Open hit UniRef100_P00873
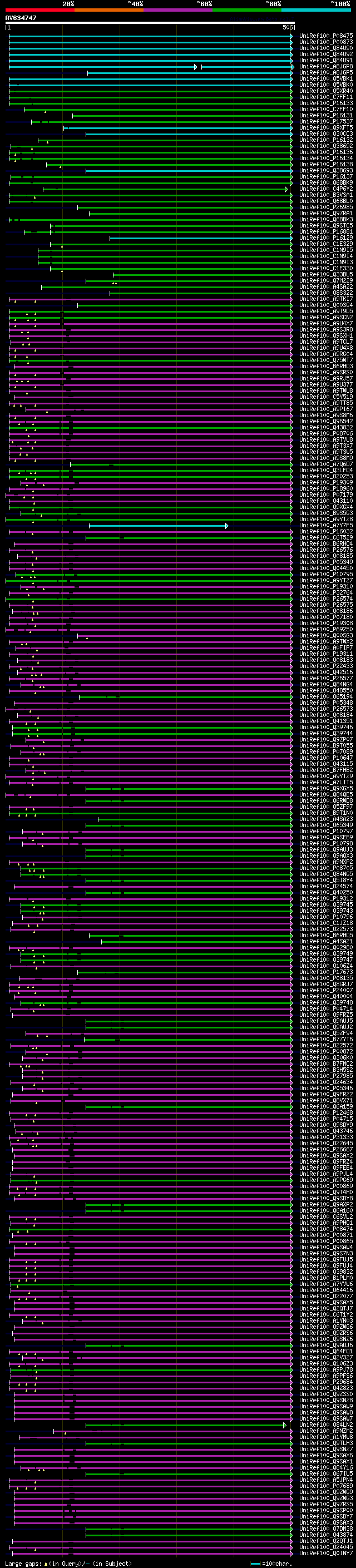 coord(326,42)
